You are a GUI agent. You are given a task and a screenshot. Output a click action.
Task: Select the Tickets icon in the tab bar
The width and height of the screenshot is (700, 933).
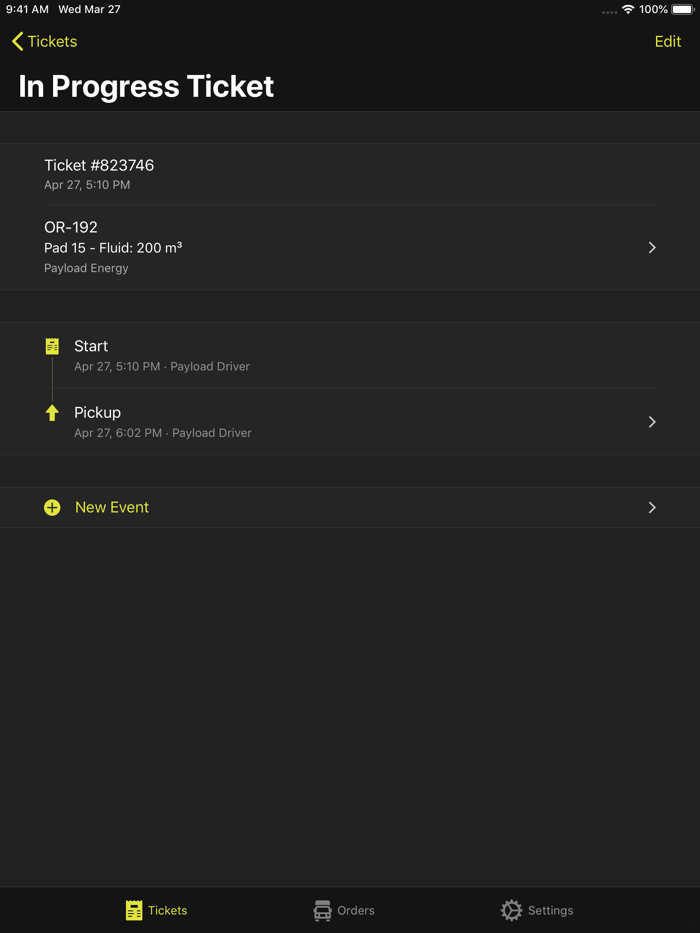(x=135, y=910)
